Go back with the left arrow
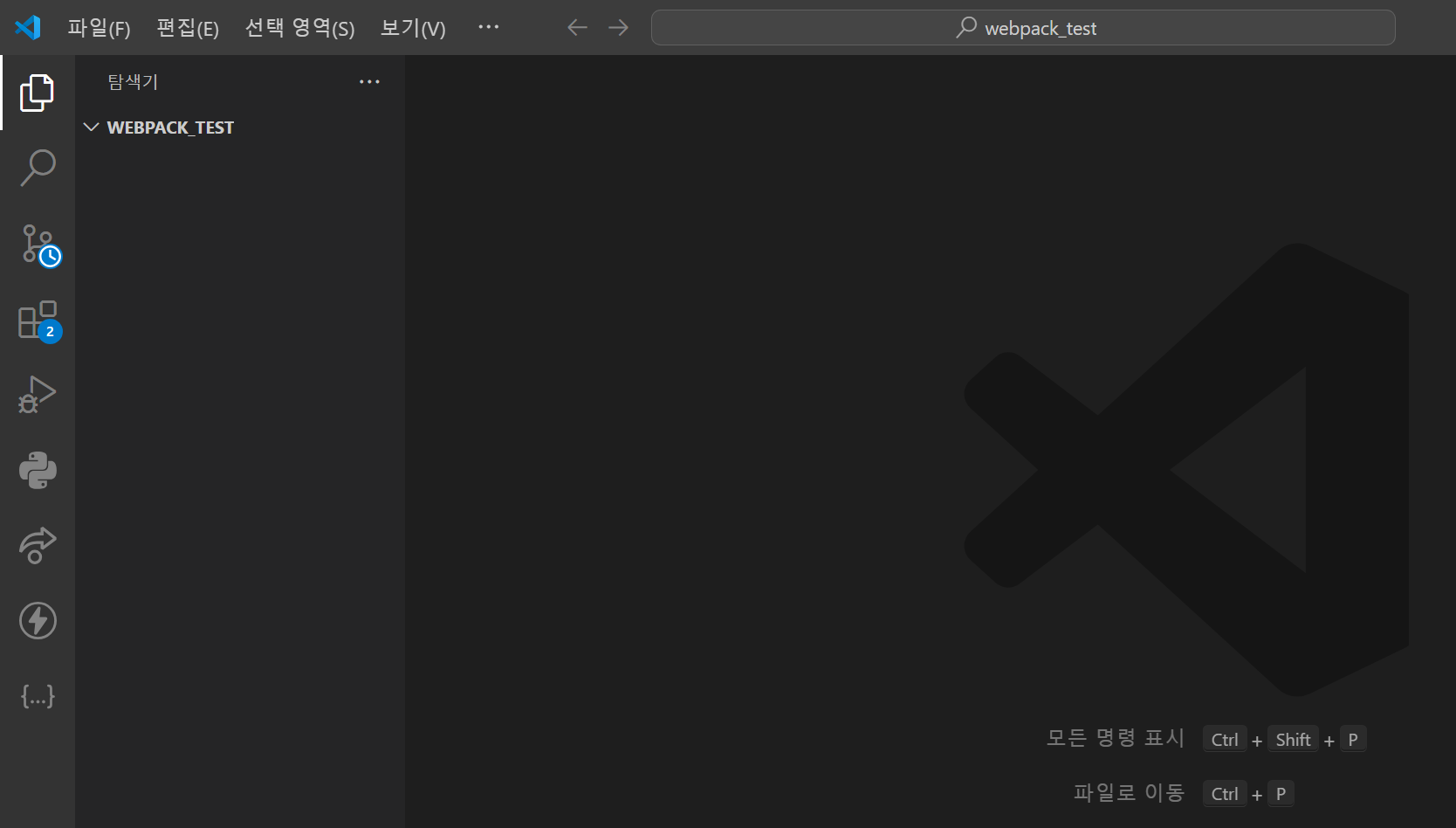 pos(577,27)
